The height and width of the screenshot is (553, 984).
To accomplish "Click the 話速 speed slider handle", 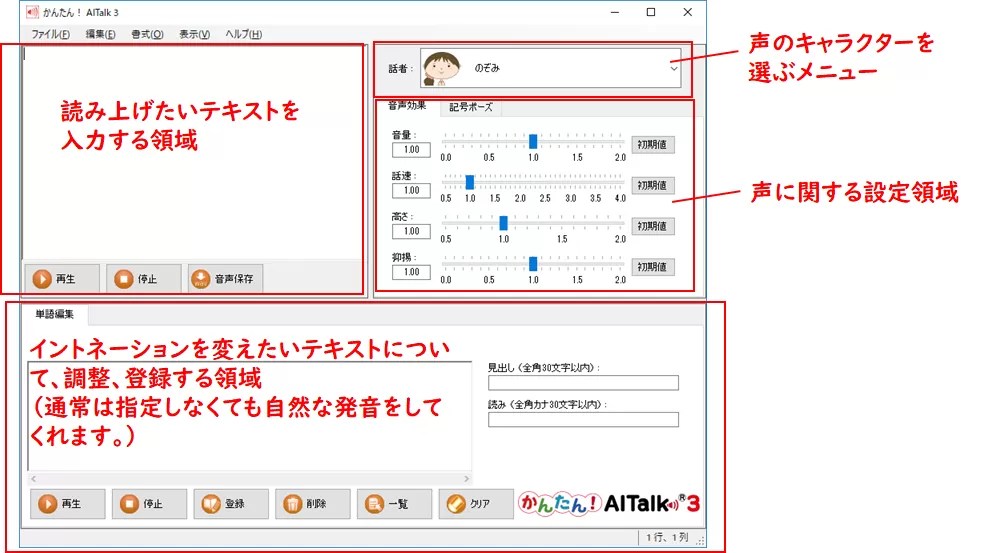I will coord(469,182).
